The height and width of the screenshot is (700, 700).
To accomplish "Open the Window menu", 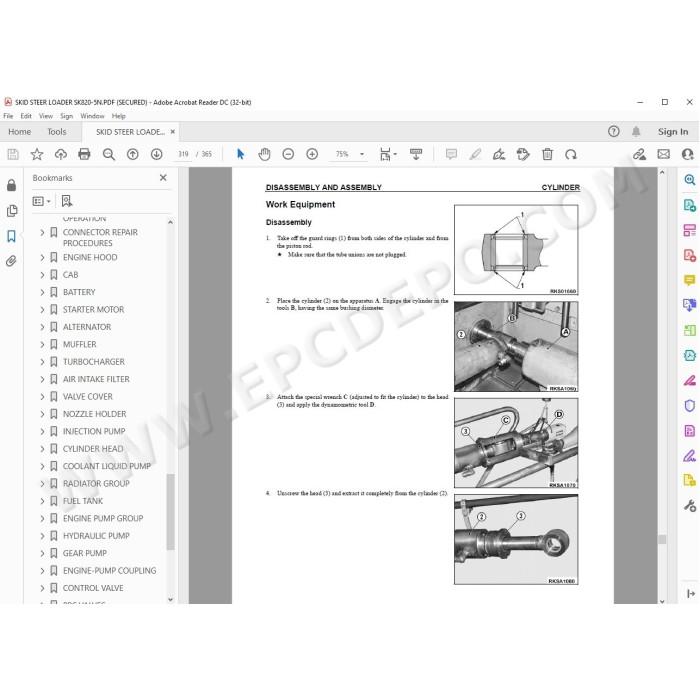I will click(92, 116).
